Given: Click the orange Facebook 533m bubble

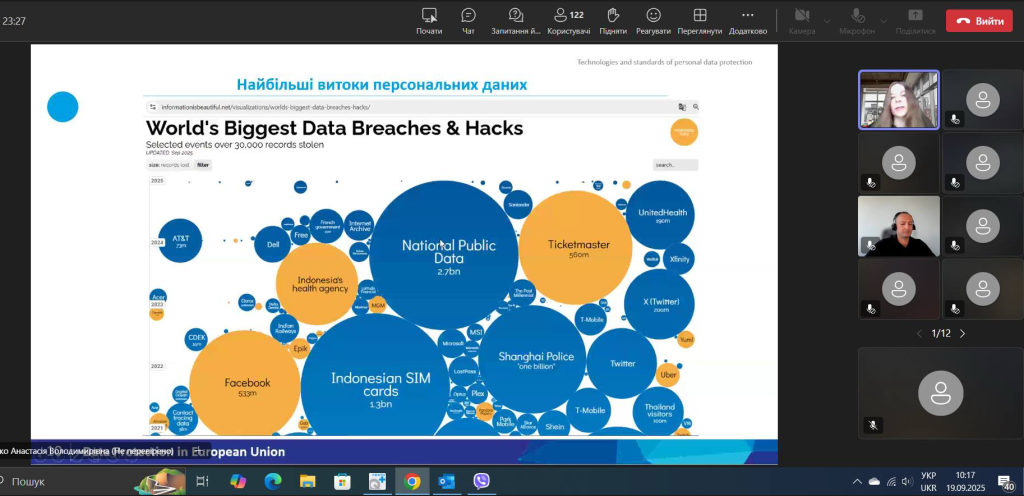Looking at the screenshot, I should [x=245, y=385].
